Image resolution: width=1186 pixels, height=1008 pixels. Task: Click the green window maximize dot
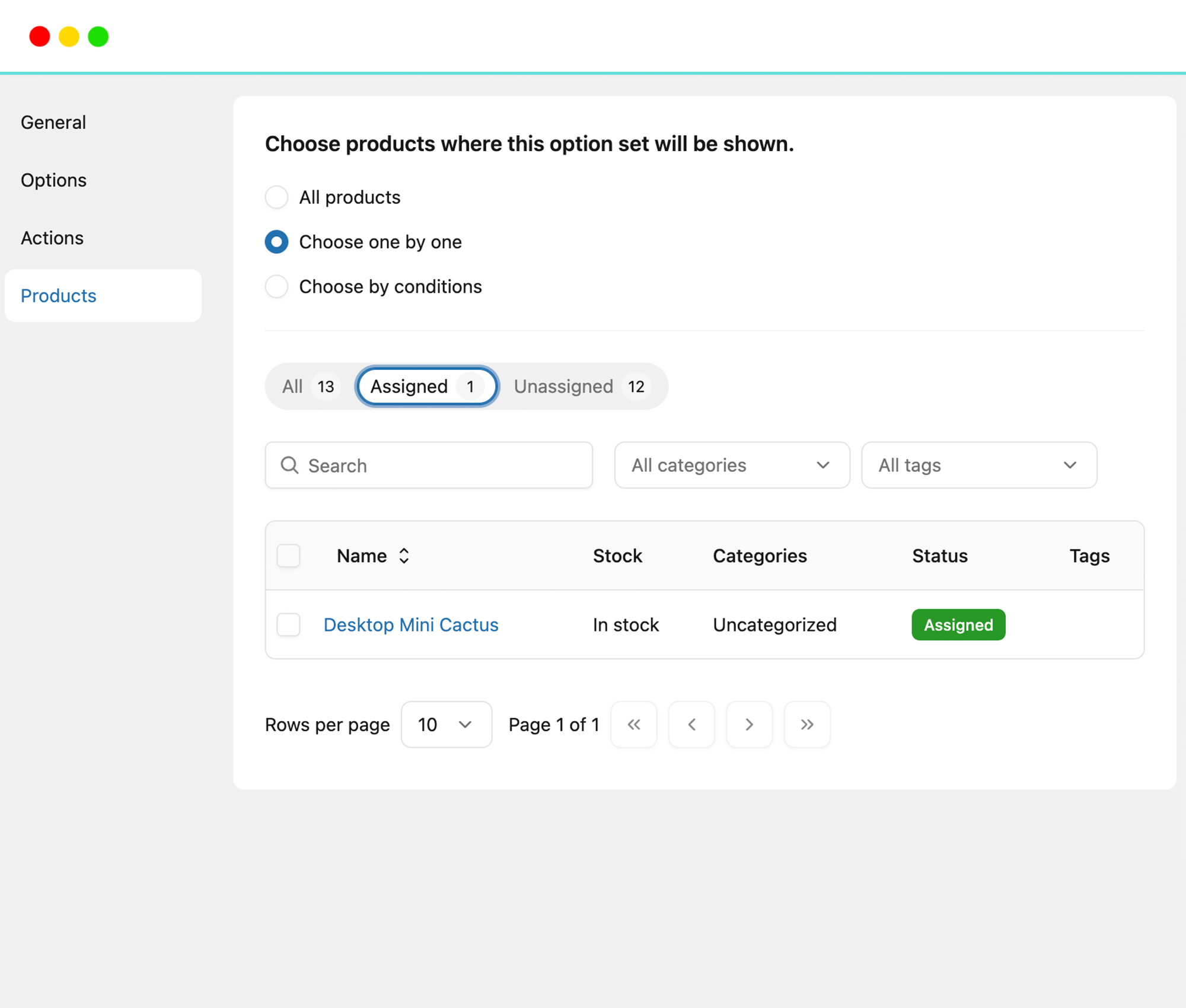pos(98,37)
